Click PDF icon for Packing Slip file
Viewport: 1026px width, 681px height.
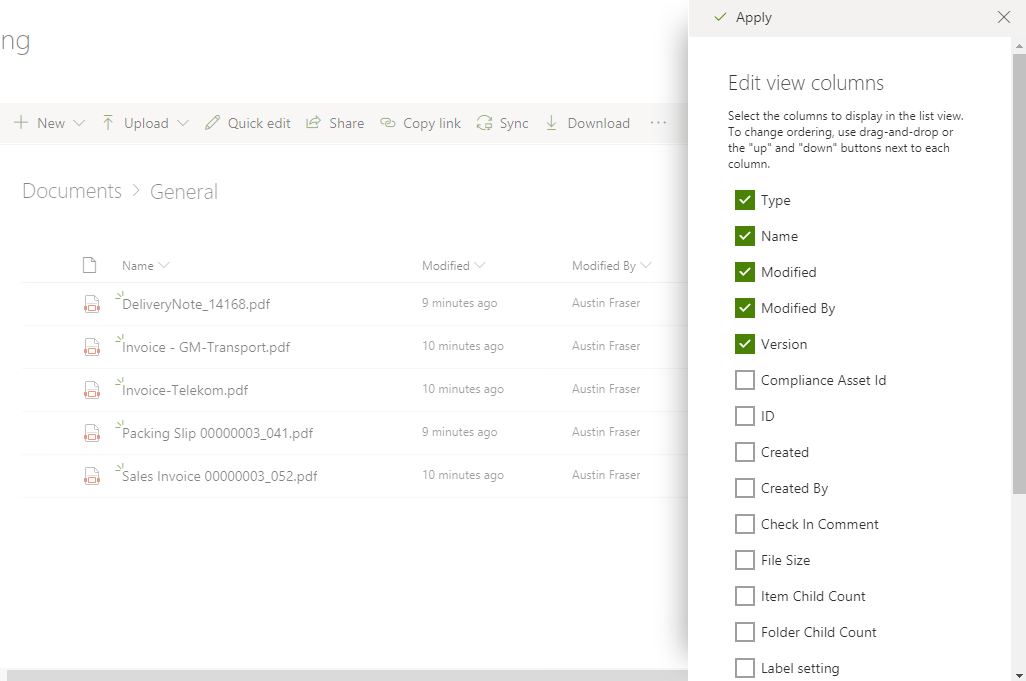click(x=92, y=433)
